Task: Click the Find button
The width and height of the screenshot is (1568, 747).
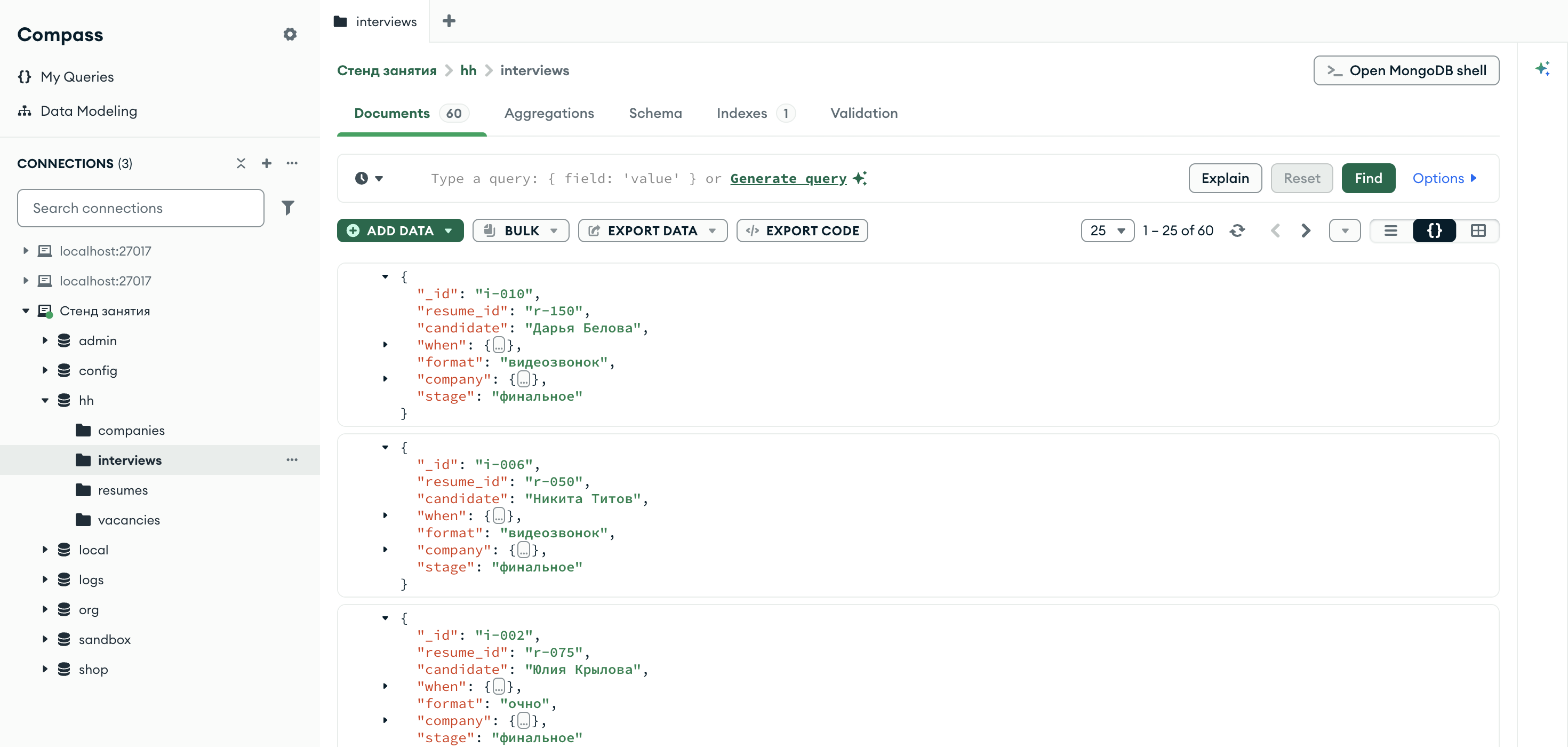Action: 1368,178
